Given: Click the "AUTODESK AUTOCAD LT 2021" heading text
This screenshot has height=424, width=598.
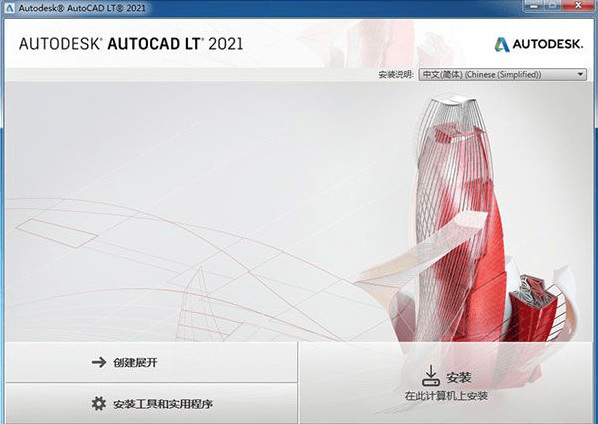Looking at the screenshot, I should point(131,44).
